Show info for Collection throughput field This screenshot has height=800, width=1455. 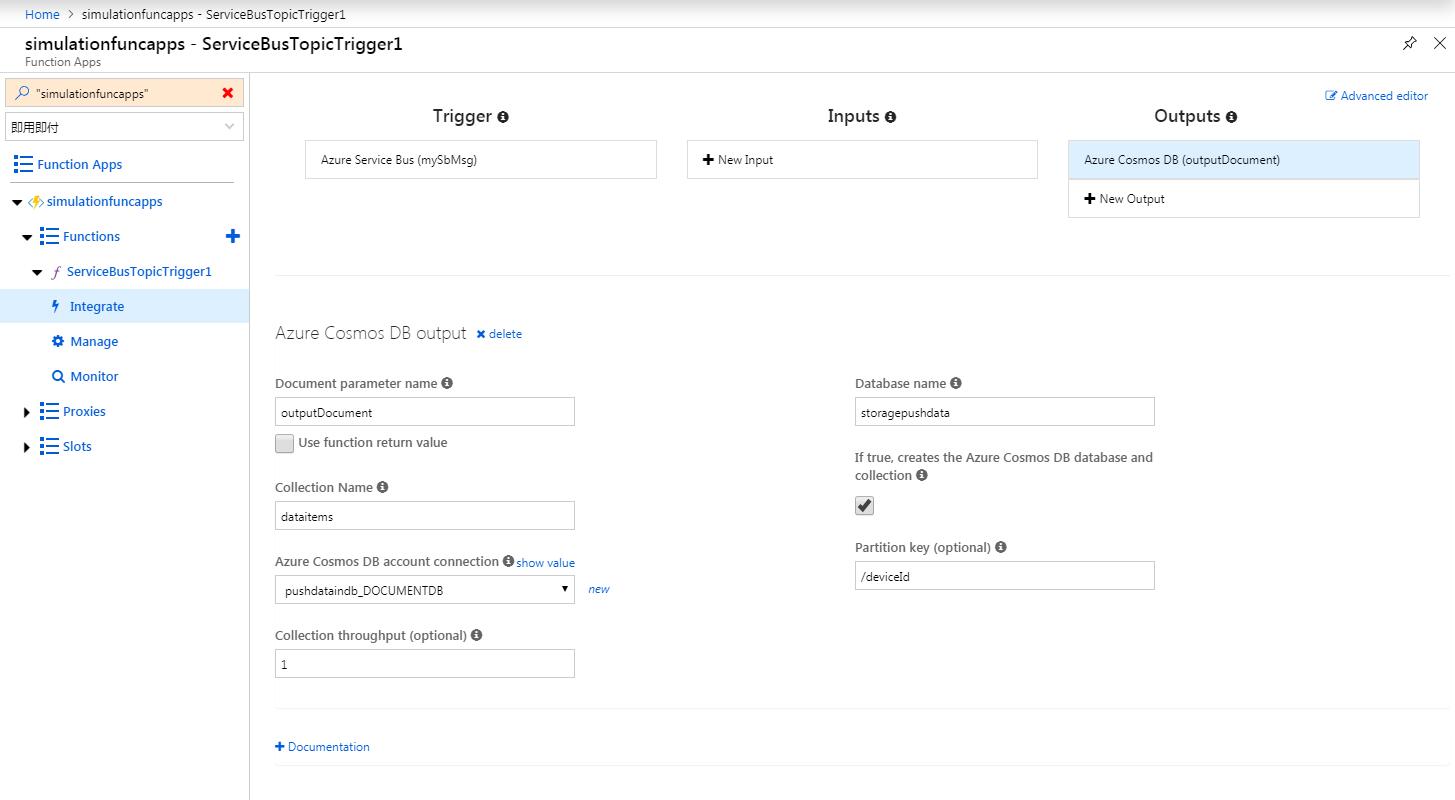(476, 635)
